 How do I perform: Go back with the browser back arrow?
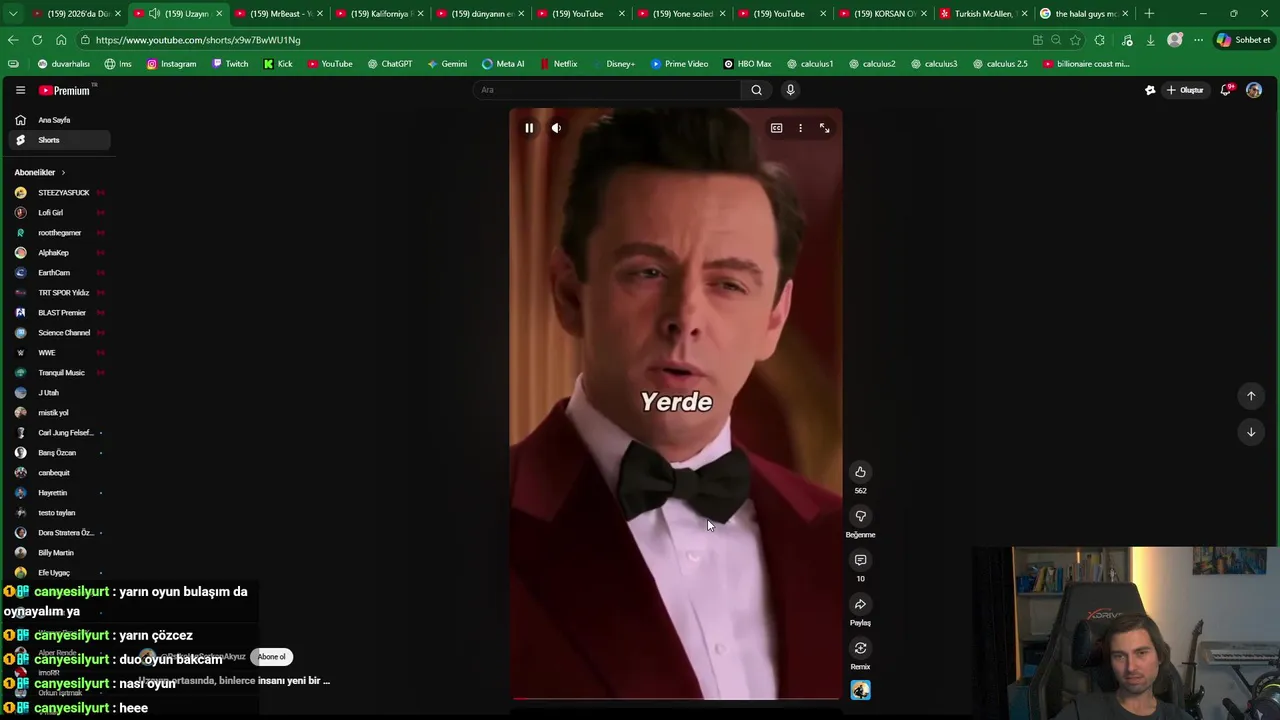click(13, 40)
